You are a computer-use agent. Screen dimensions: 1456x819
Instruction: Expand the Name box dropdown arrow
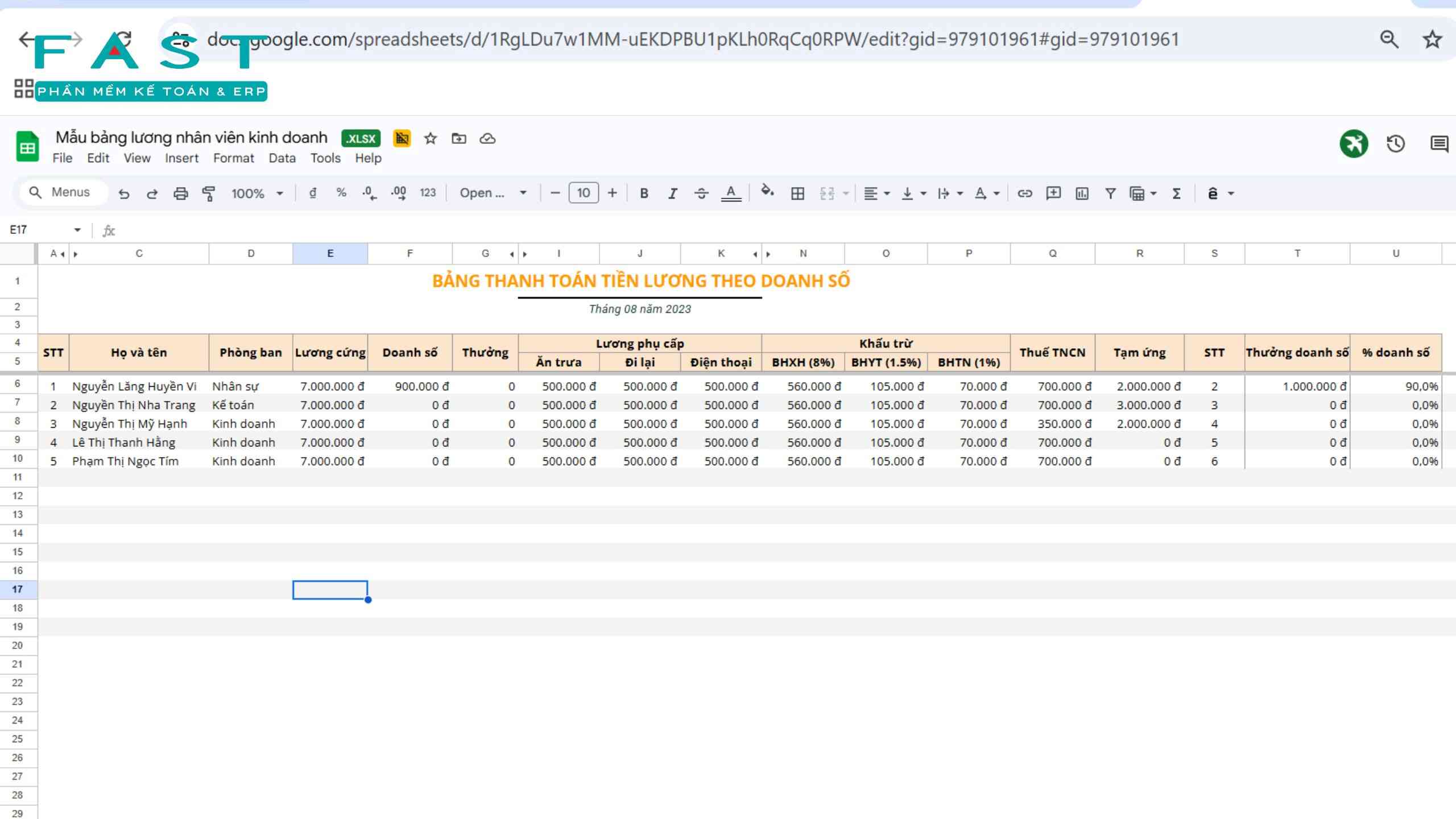(77, 230)
